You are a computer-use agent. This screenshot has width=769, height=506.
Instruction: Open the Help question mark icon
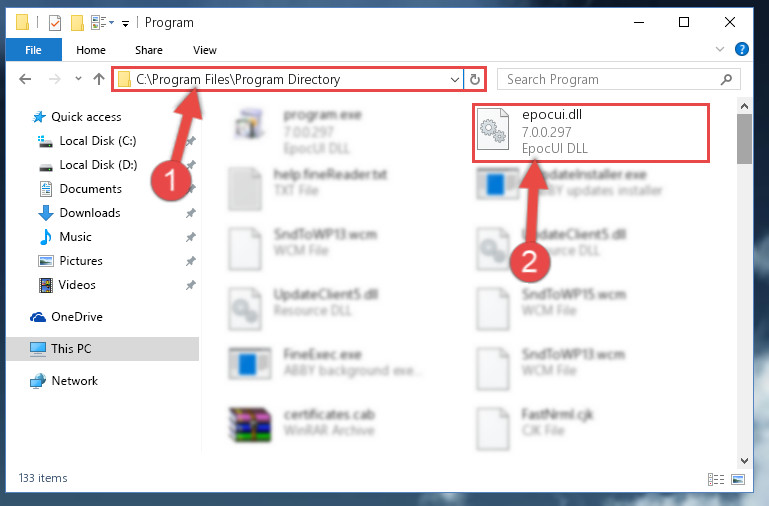click(x=742, y=49)
